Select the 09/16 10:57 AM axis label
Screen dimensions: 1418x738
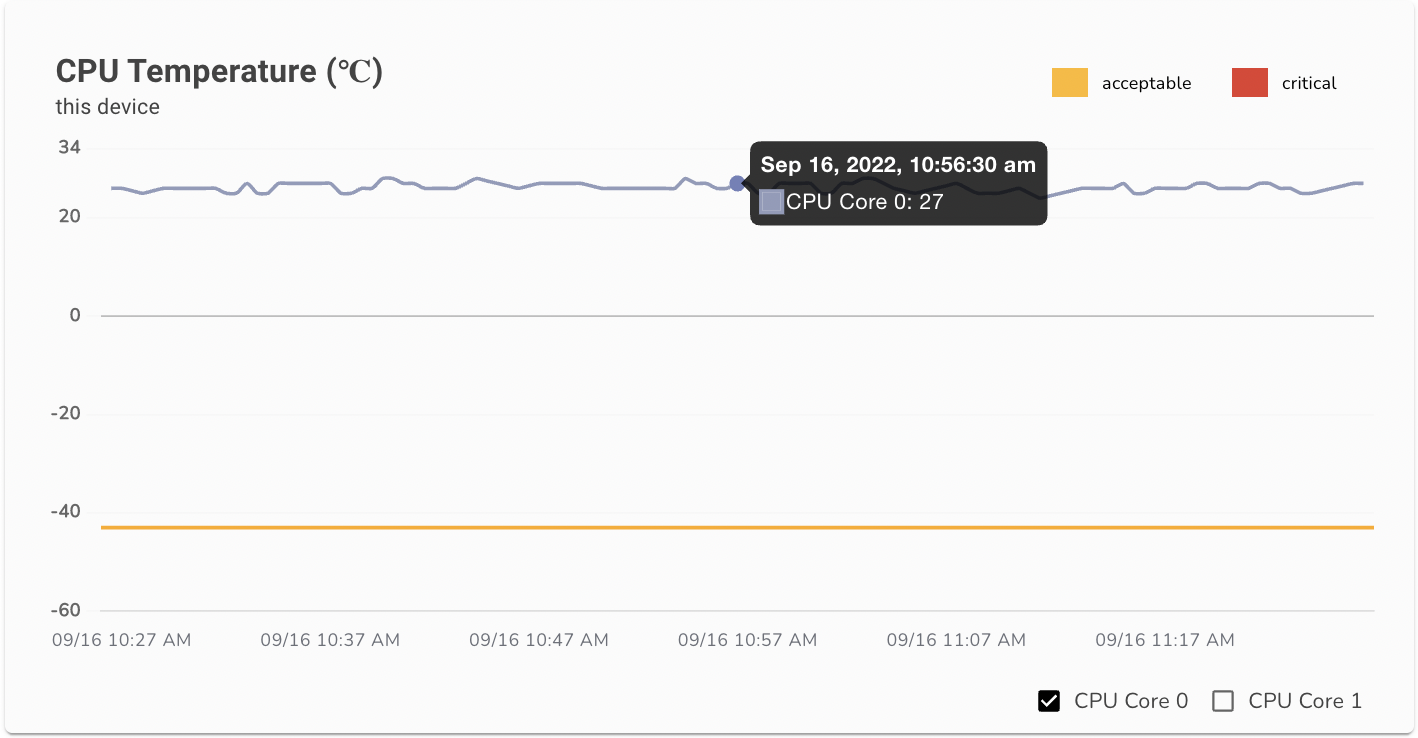[747, 640]
